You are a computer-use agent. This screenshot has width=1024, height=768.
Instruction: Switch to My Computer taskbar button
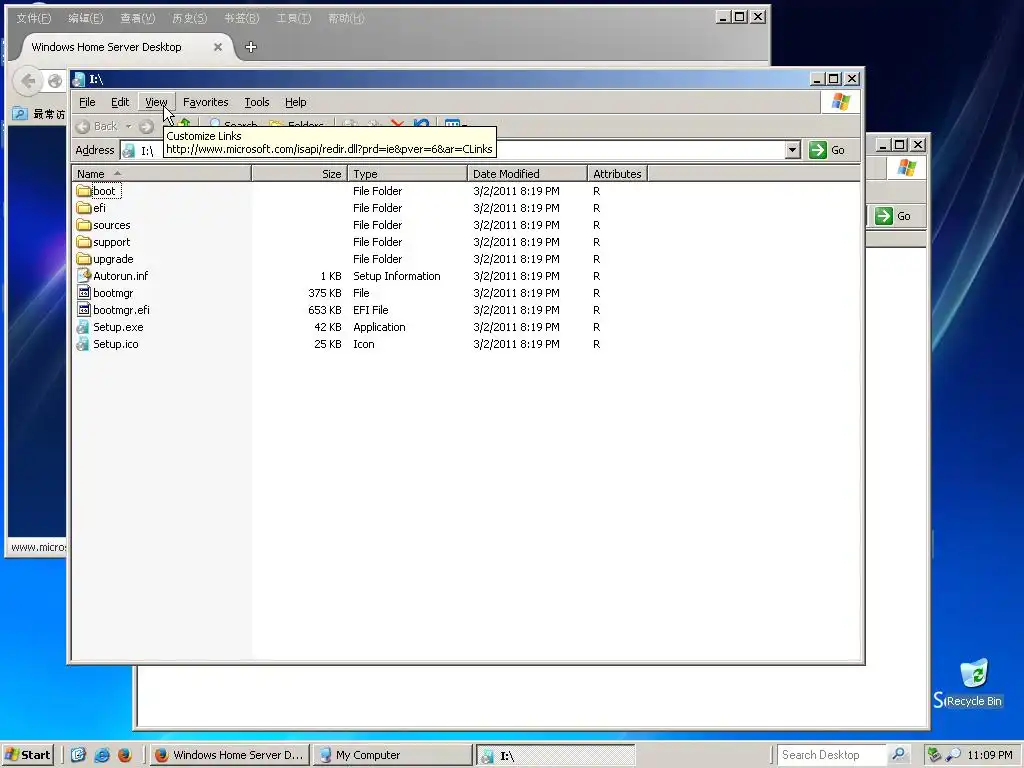click(x=392, y=755)
